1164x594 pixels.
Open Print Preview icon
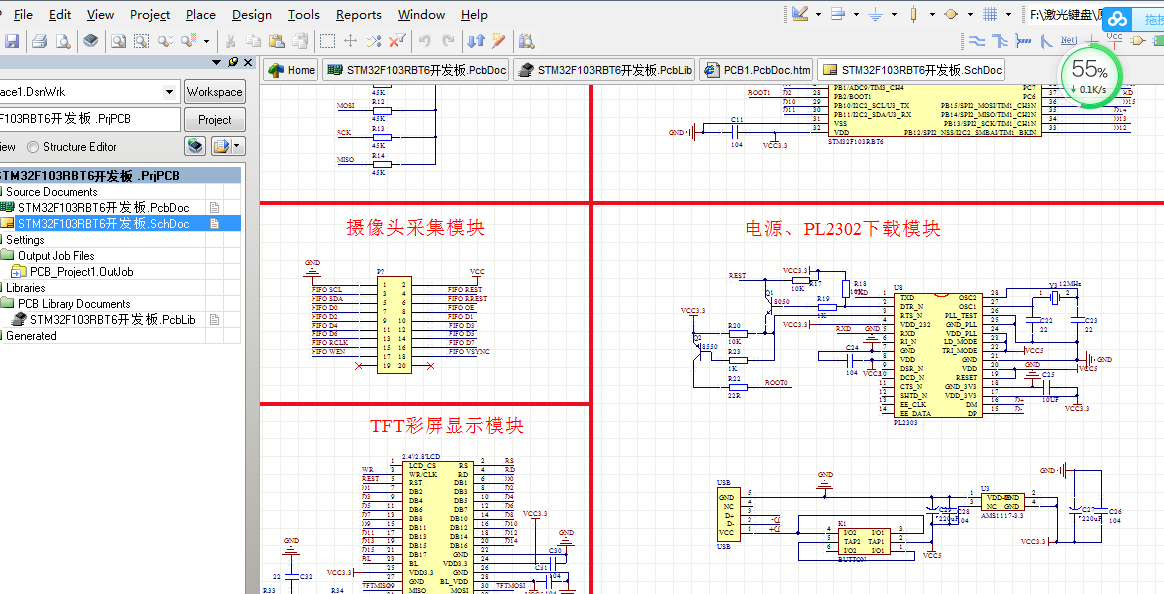point(63,41)
